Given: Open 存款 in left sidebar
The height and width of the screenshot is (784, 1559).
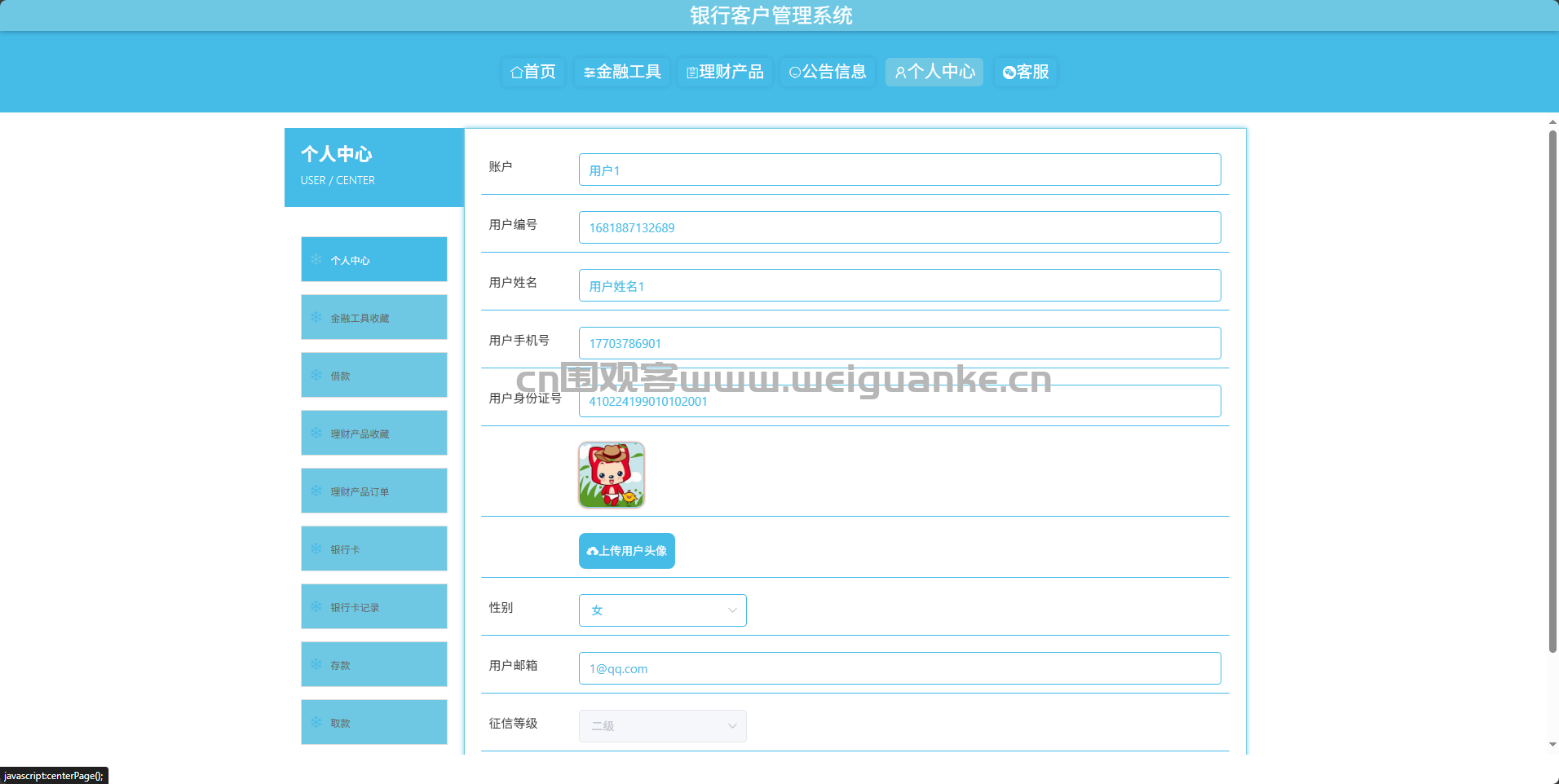Looking at the screenshot, I should 374,664.
